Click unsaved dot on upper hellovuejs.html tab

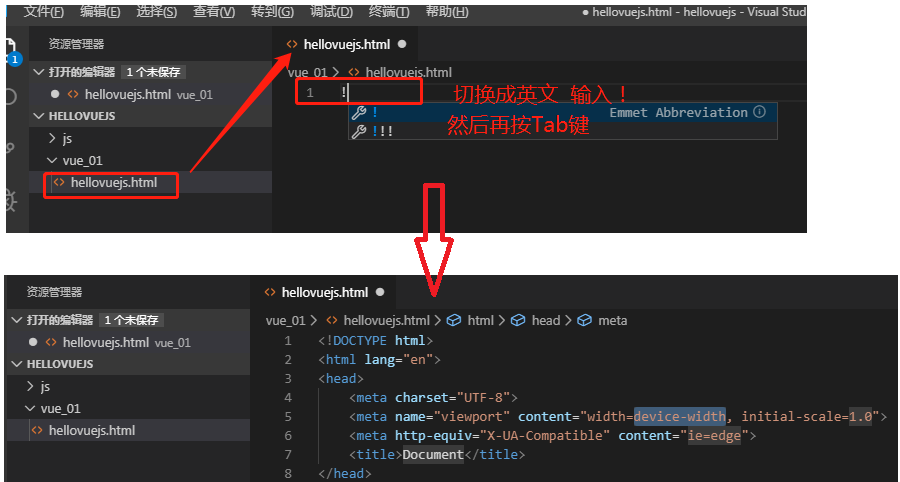click(x=402, y=44)
